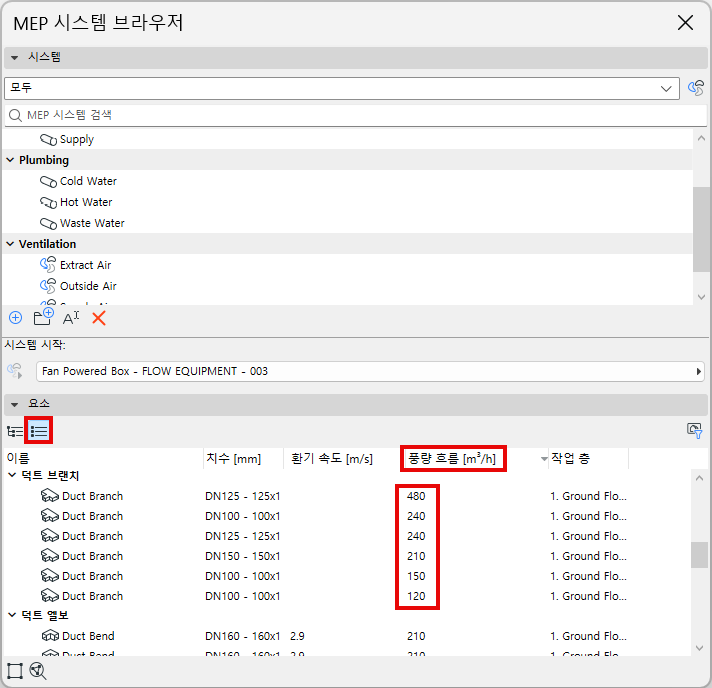Open the column options arrow next to 작업 층
The width and height of the screenshot is (712, 688).
(544, 459)
